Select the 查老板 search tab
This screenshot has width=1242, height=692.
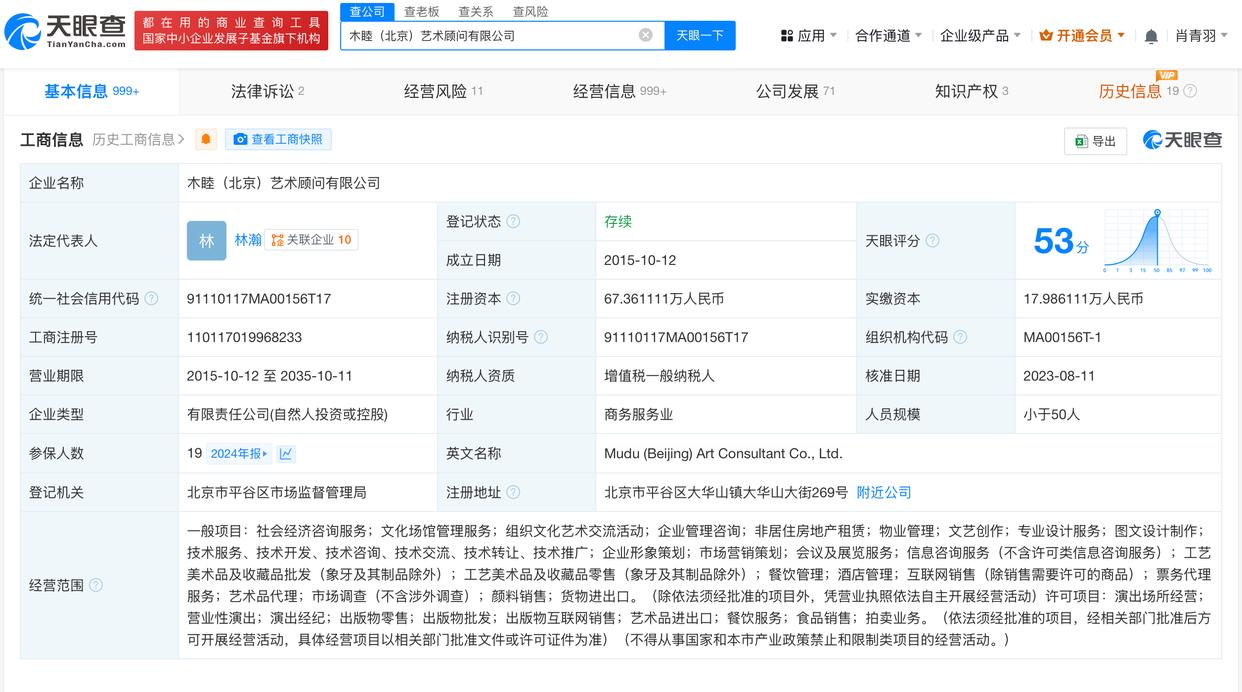421,12
